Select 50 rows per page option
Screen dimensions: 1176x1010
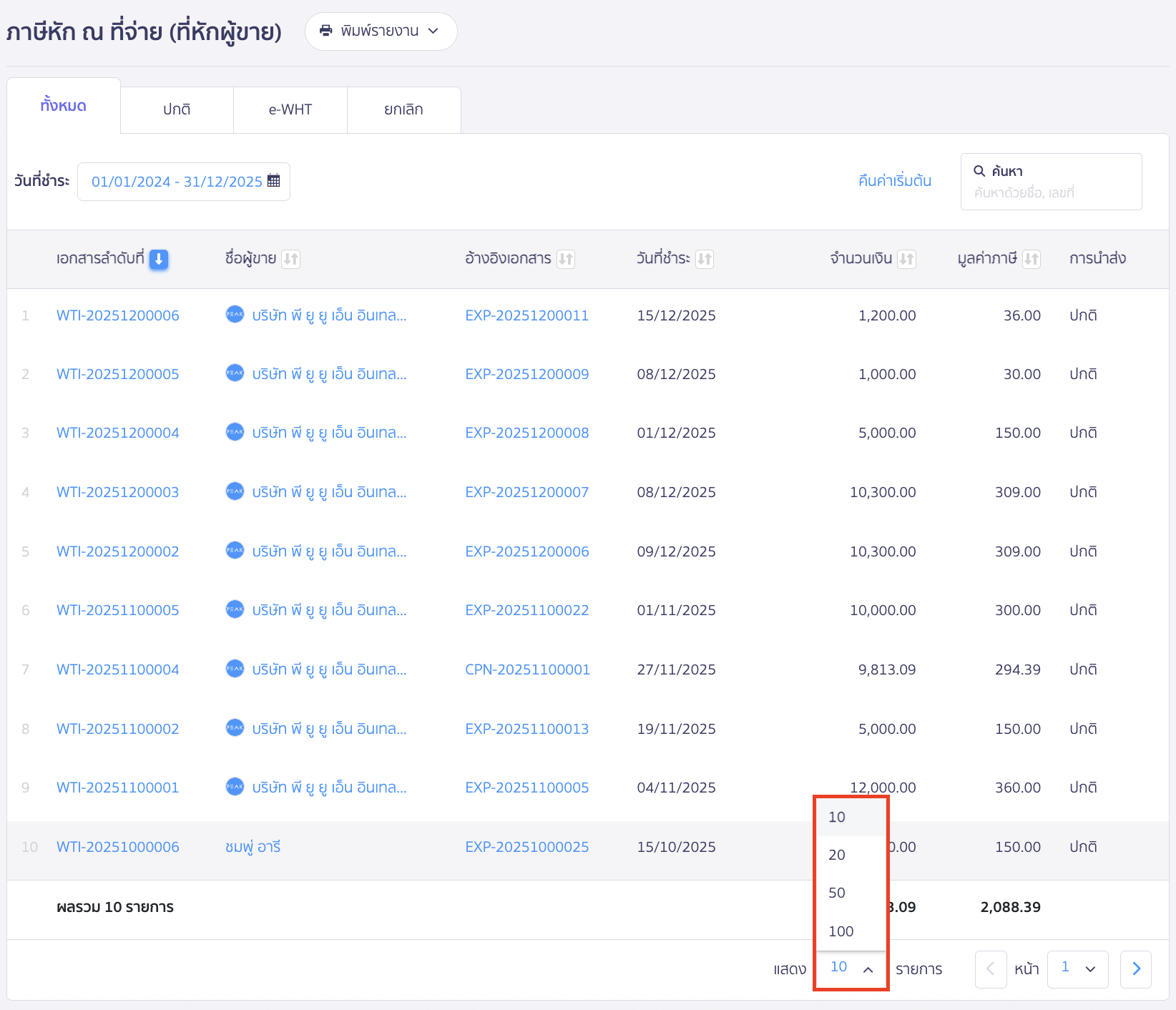click(837, 893)
